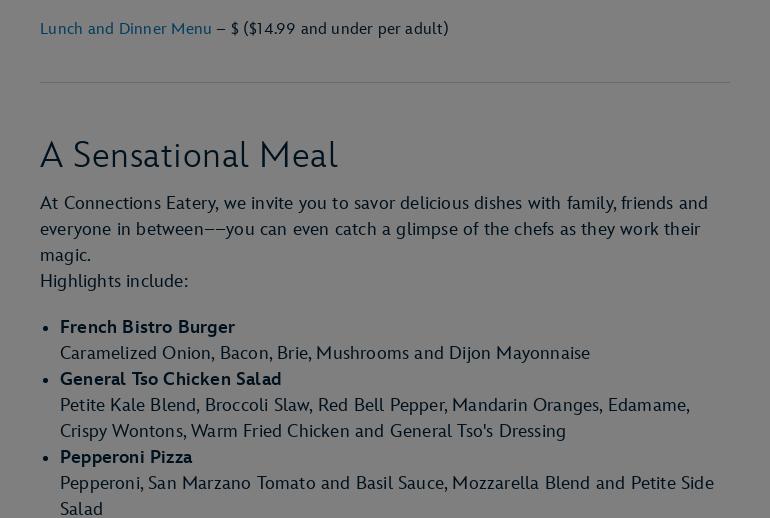Open the Lunch and Dinner Menu link

[x=125, y=29]
